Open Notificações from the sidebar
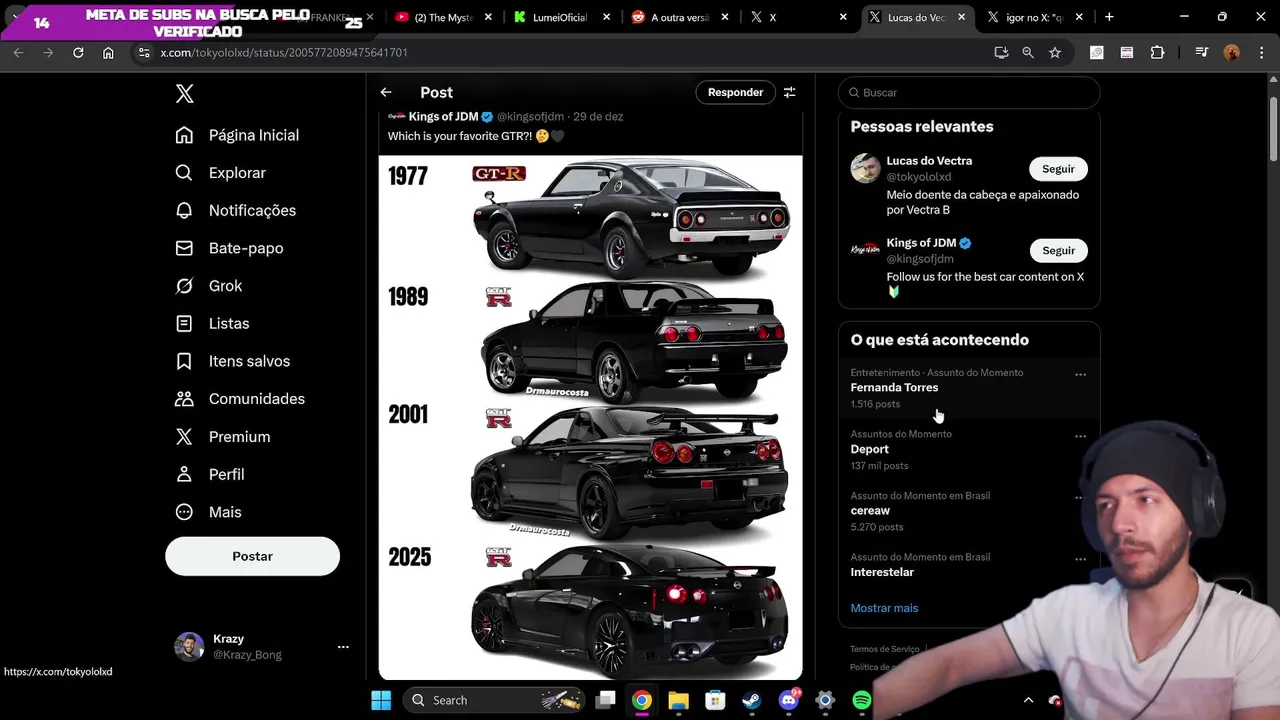This screenshot has height=720, width=1280. [236, 210]
